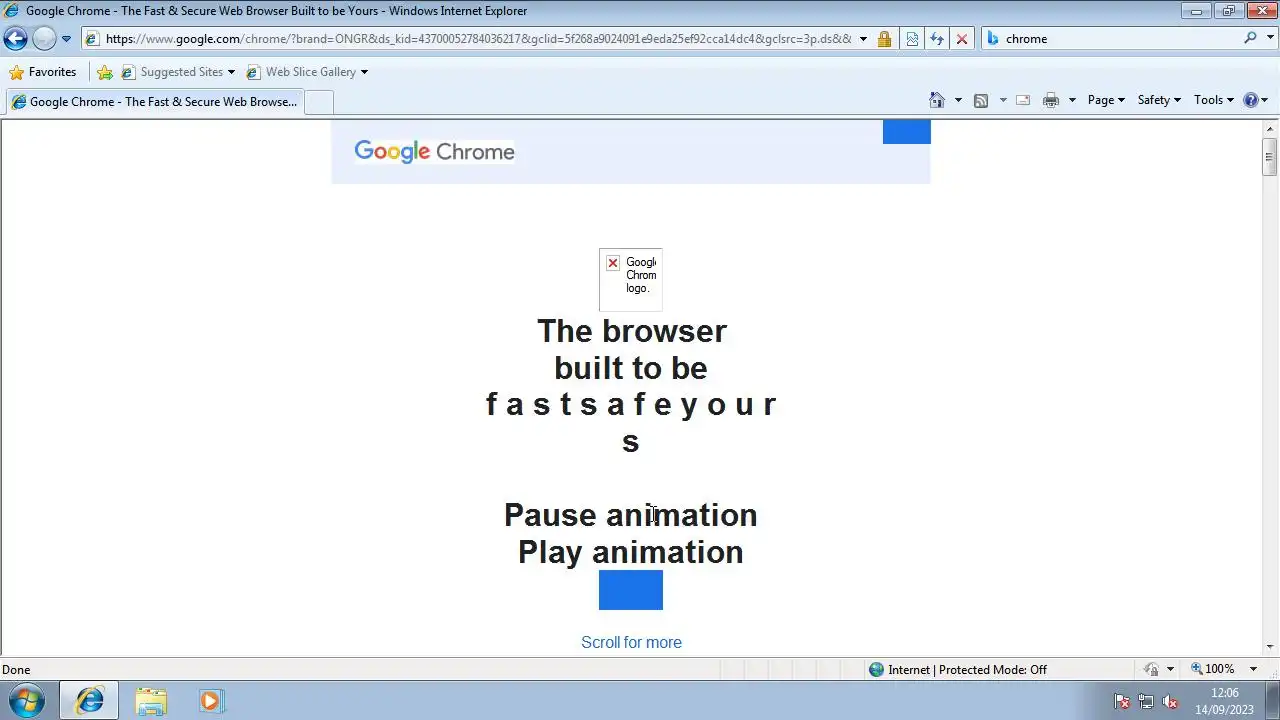Click the blue button in page header
The image size is (1280, 720).
pos(907,132)
